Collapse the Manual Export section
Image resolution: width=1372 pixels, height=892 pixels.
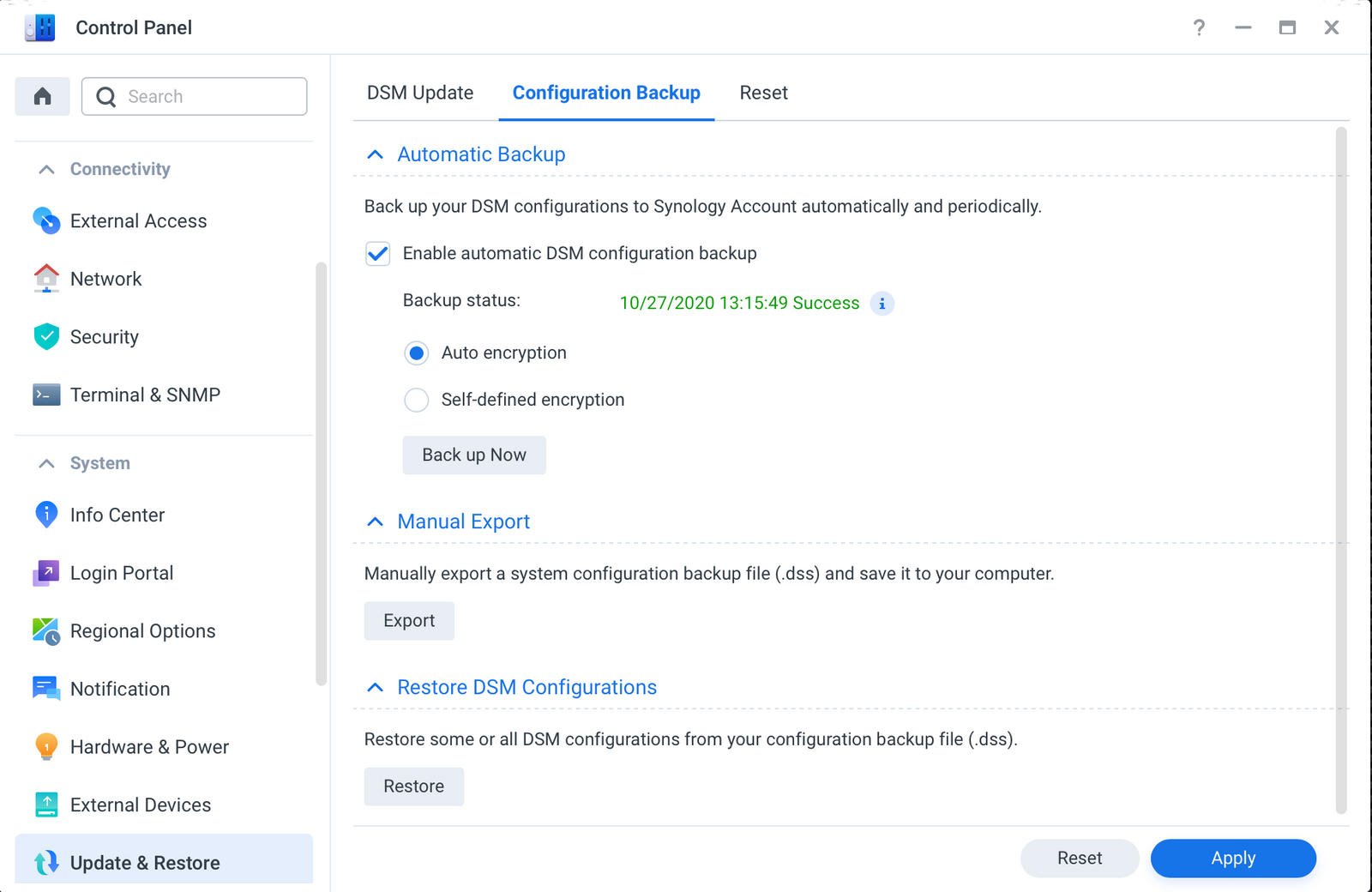pos(375,521)
